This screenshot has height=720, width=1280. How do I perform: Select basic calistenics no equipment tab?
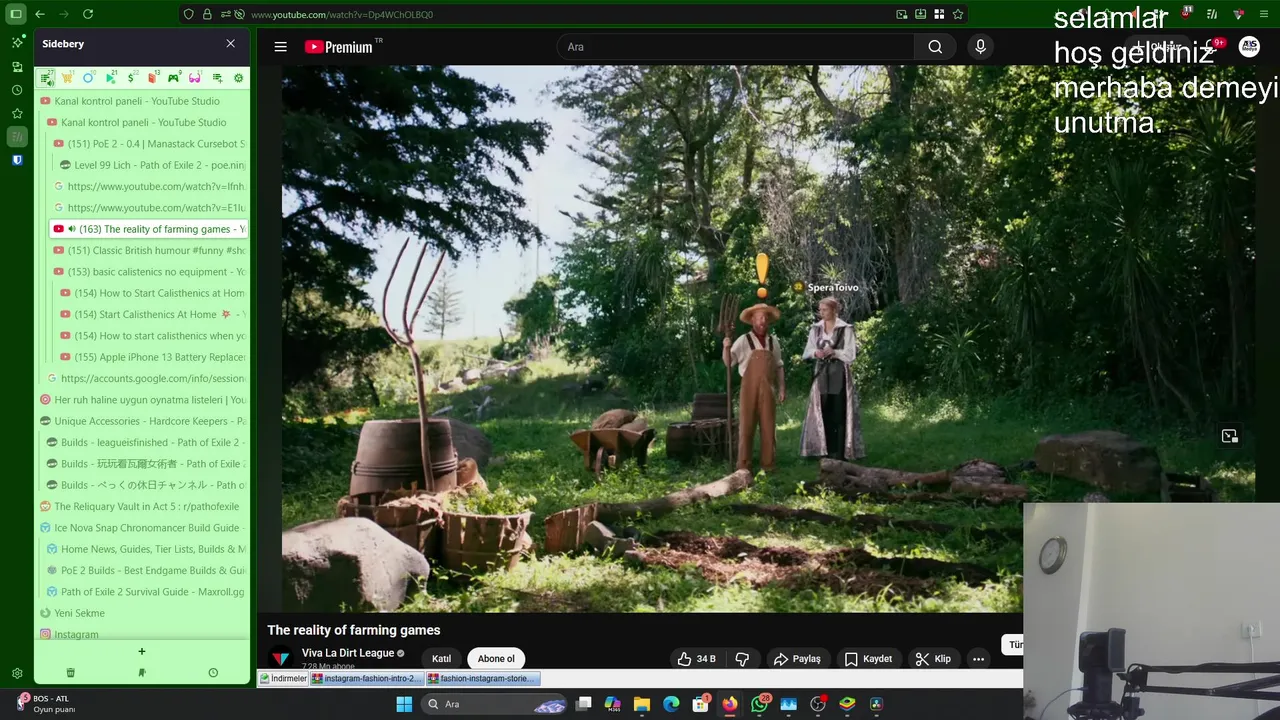(148, 272)
